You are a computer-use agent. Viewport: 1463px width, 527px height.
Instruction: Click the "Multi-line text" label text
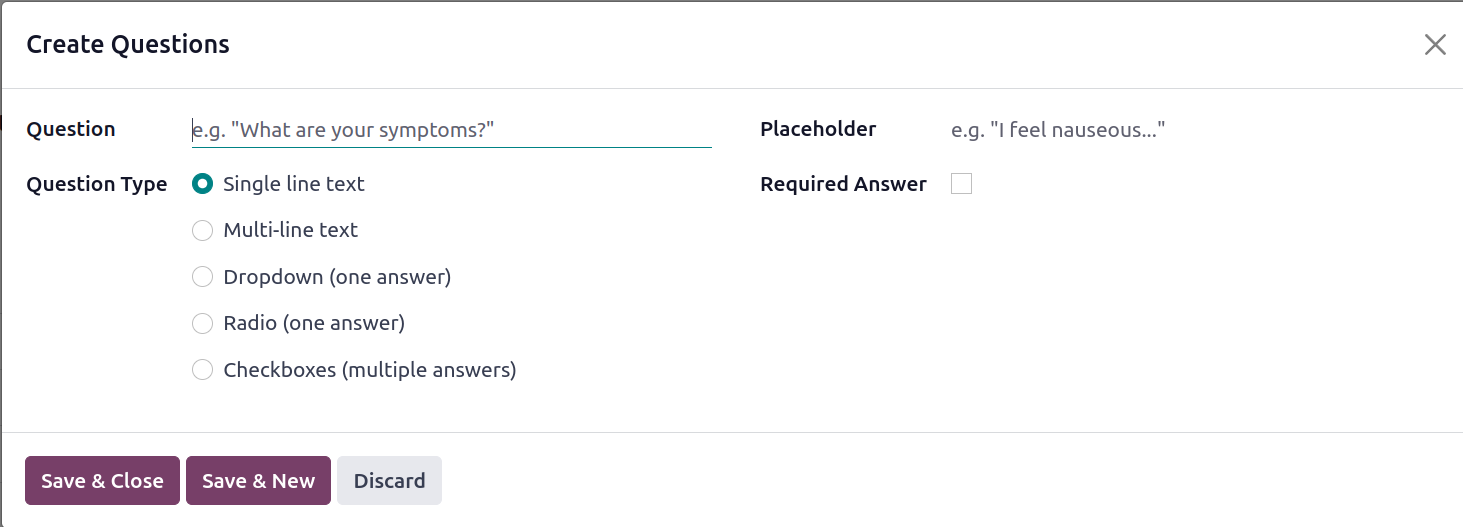pyautogui.click(x=291, y=230)
